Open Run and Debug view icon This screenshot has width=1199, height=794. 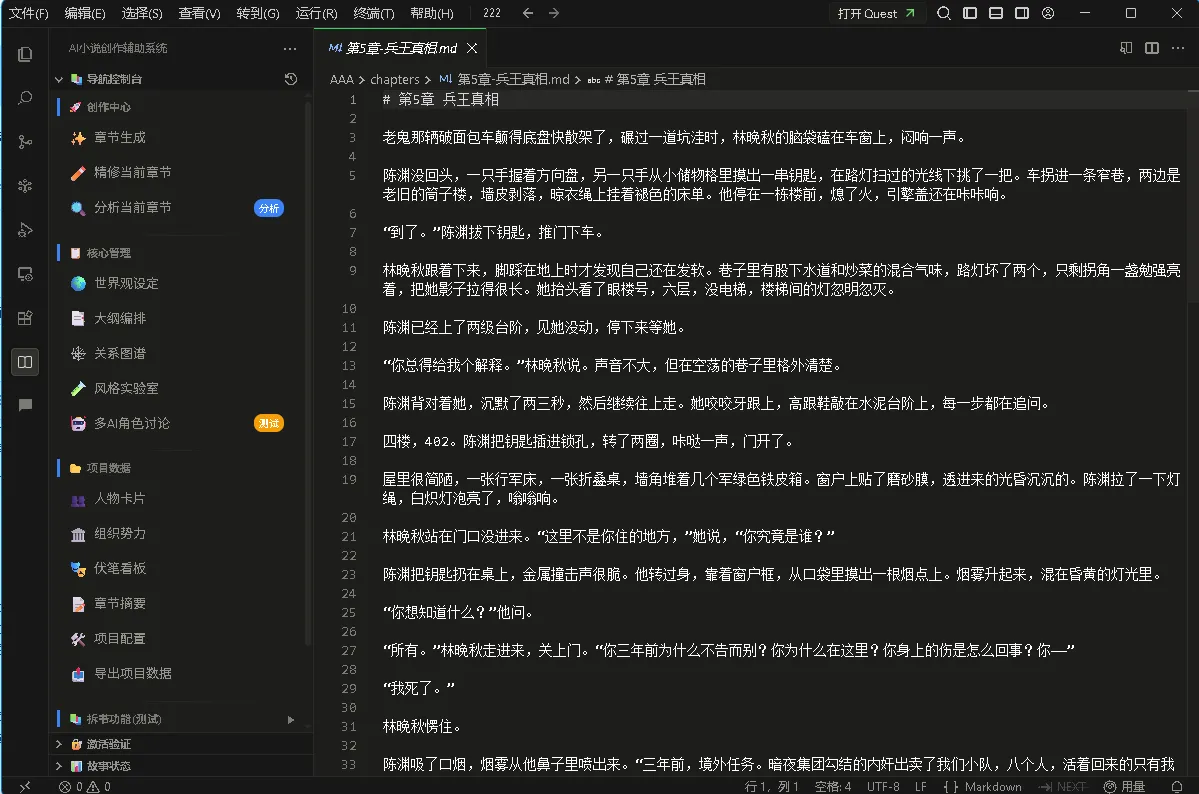click(25, 229)
